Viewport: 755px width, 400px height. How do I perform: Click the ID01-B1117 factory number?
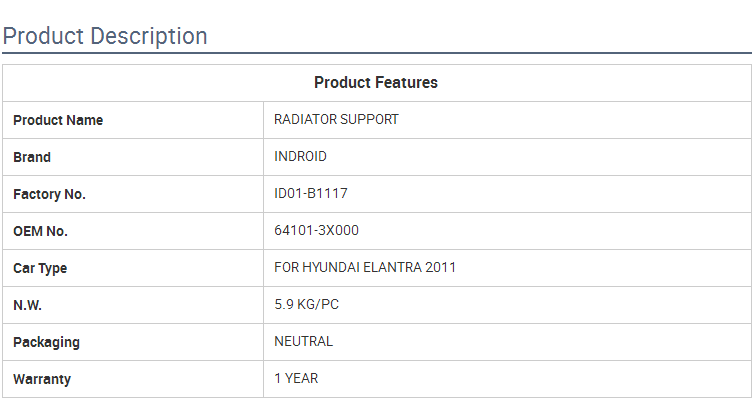311,193
